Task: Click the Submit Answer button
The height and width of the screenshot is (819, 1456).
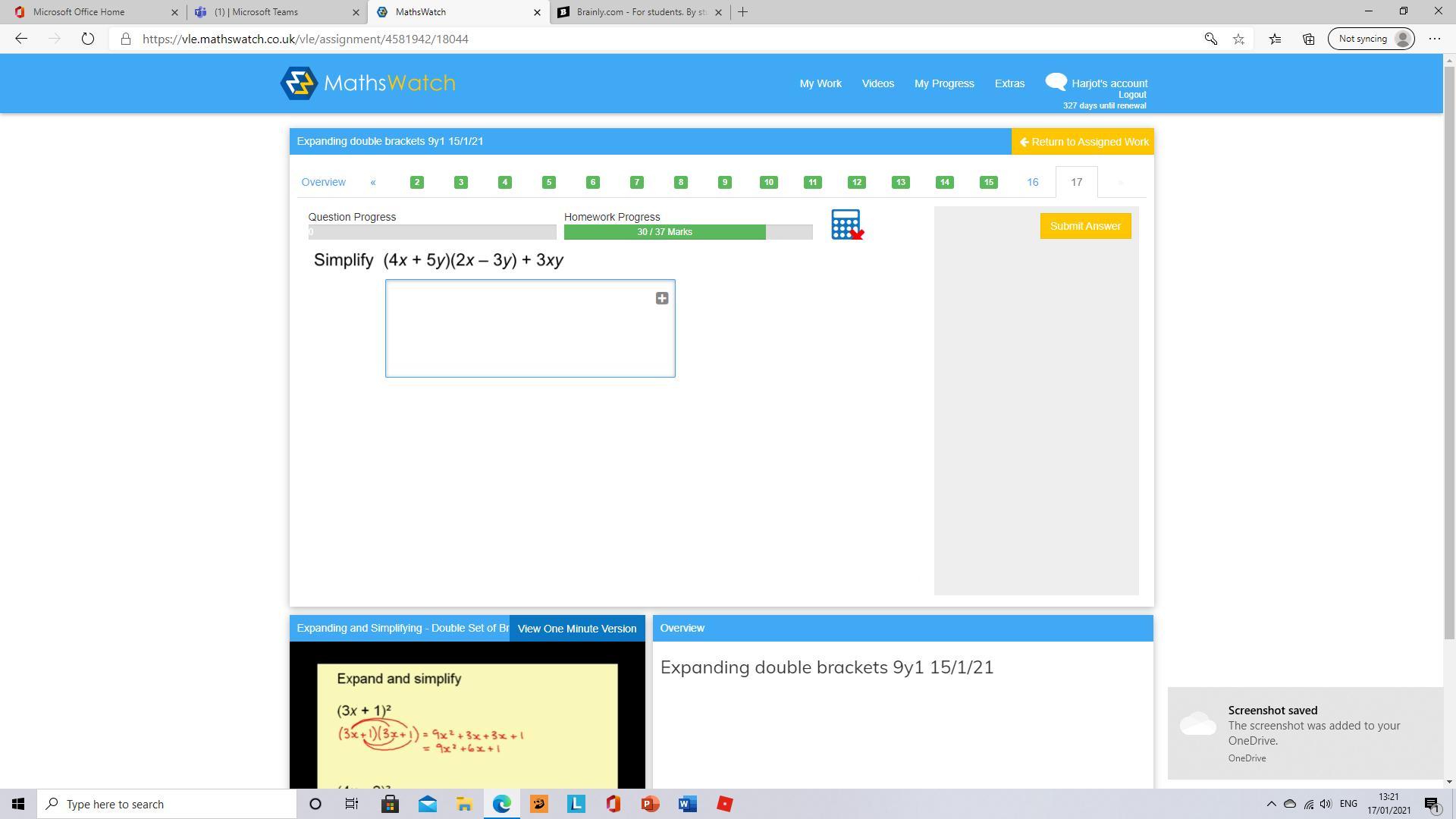Action: coord(1084,226)
